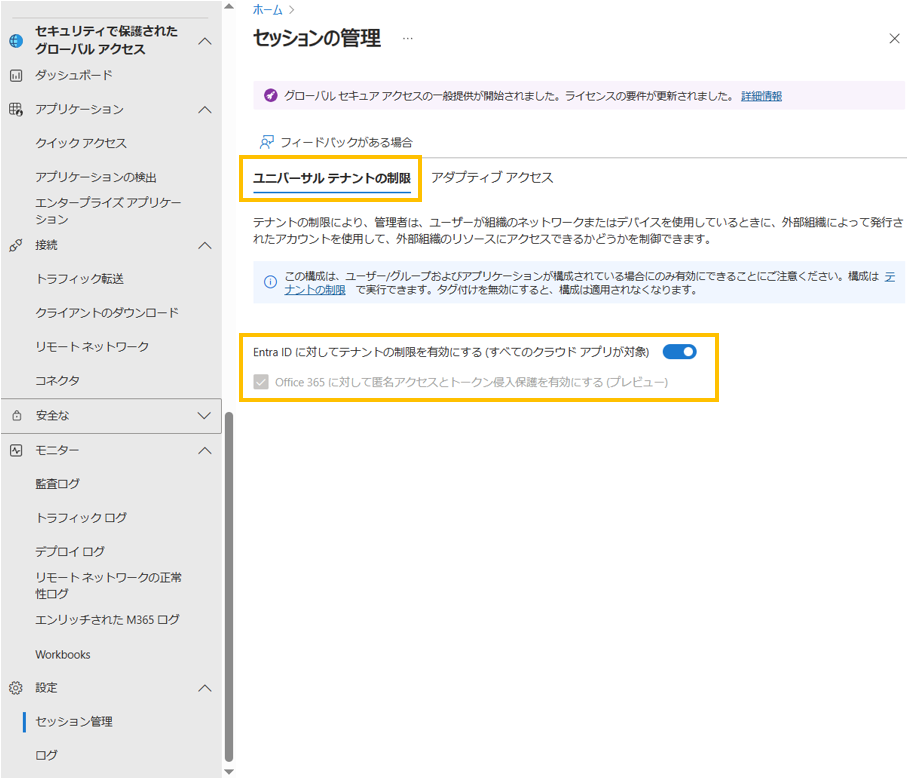Open コネクタ menu item

[x=57, y=381]
